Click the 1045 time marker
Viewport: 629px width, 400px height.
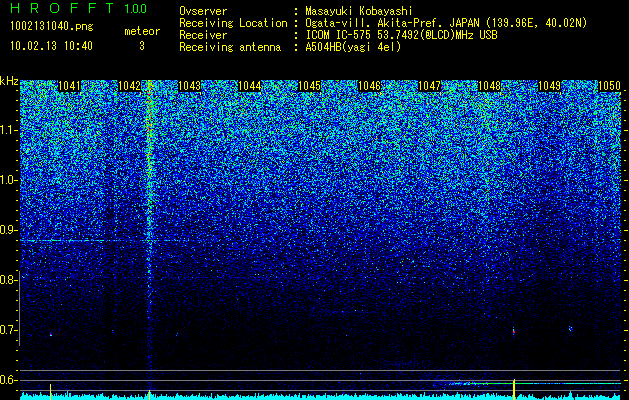pyautogui.click(x=310, y=86)
